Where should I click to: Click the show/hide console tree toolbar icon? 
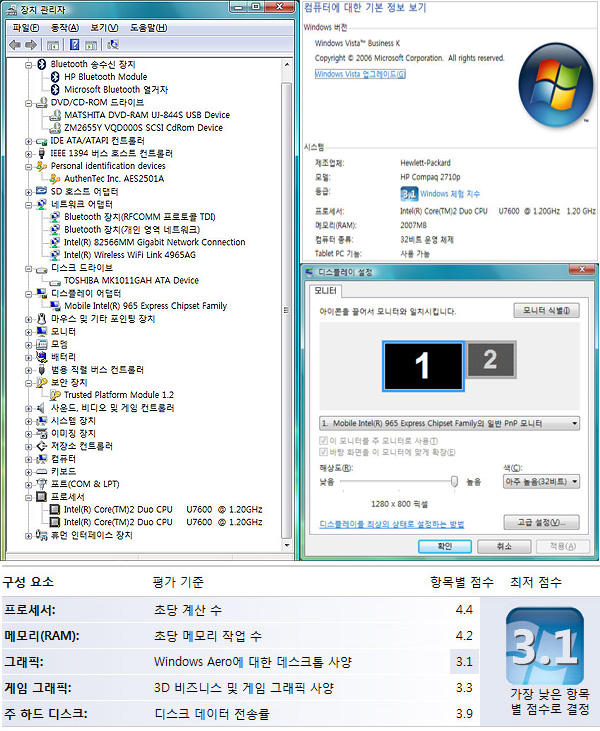pos(53,45)
